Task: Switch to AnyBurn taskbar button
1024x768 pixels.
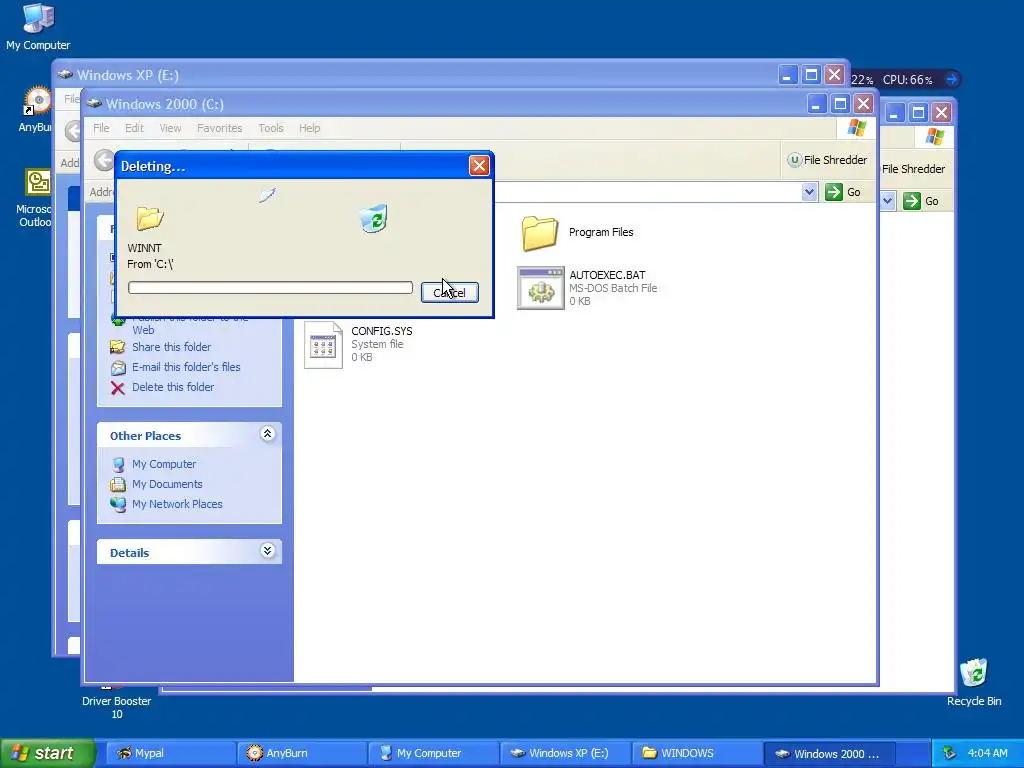Action: coord(301,753)
